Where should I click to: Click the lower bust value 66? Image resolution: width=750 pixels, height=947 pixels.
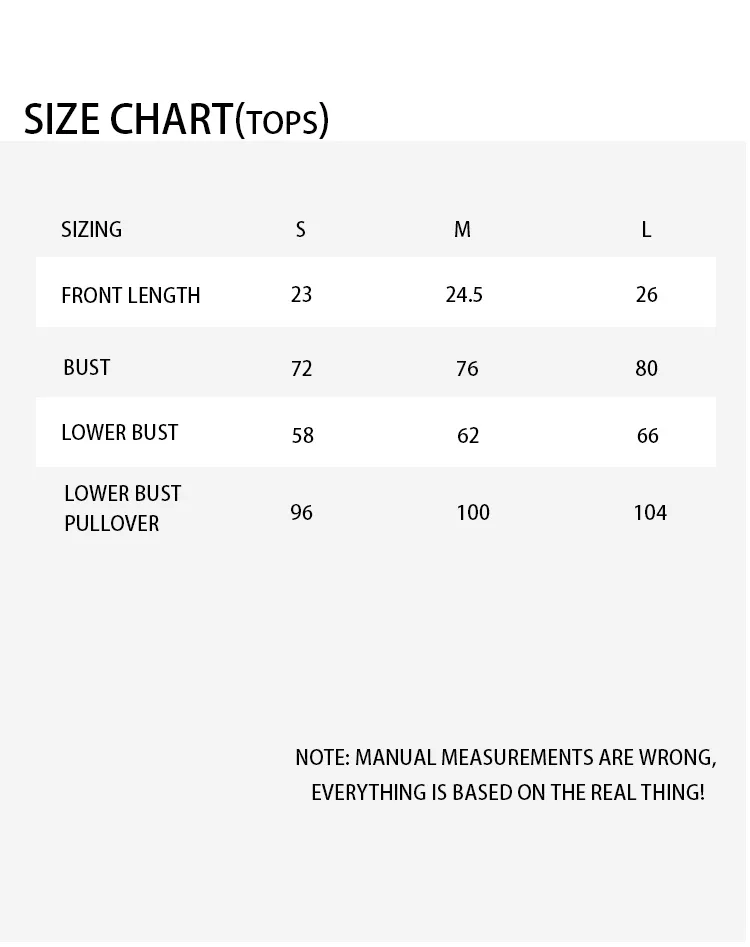(x=648, y=435)
